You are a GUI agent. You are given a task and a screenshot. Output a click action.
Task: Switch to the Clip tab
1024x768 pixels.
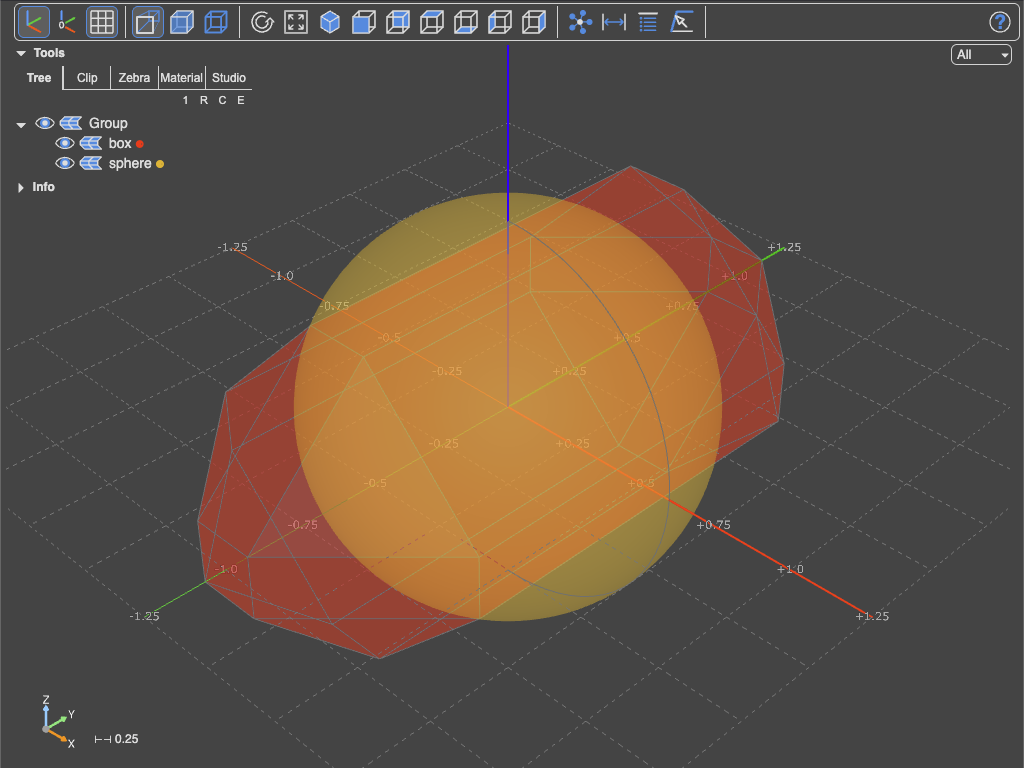coord(87,78)
